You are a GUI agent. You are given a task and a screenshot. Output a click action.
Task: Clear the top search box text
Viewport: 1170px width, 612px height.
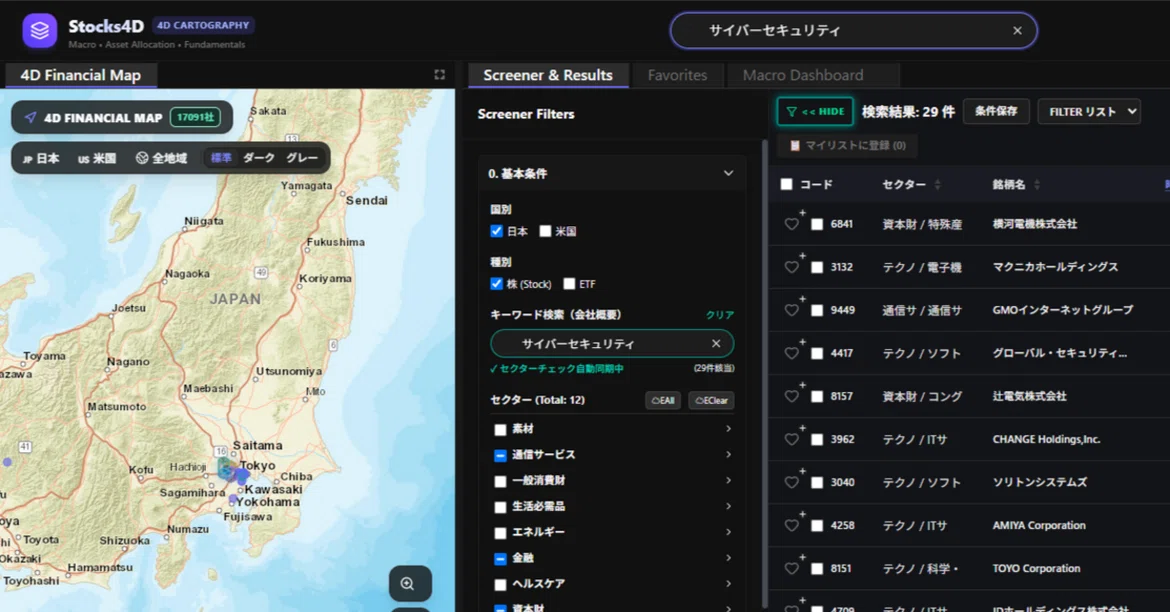[x=1017, y=31]
